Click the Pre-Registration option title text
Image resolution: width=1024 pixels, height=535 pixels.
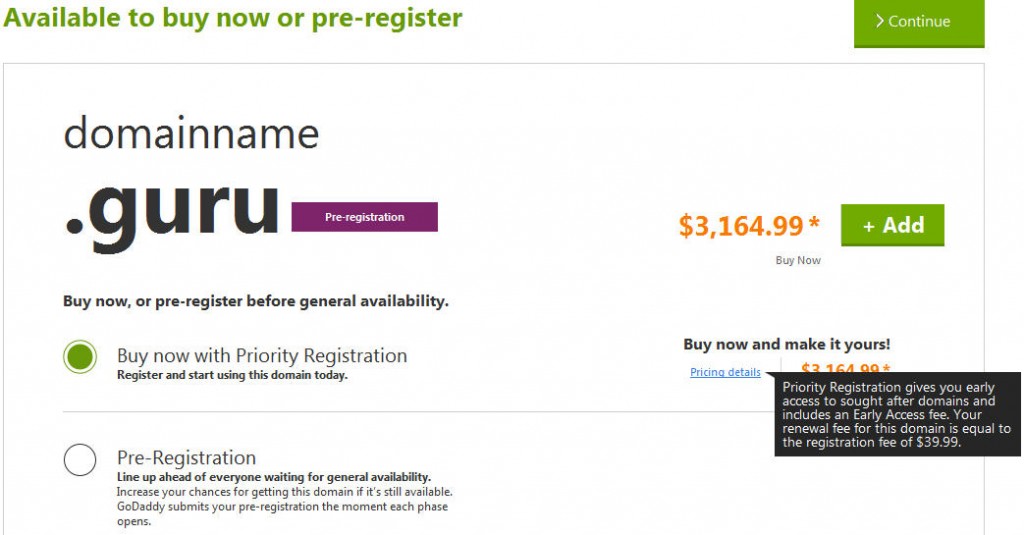coord(186,457)
